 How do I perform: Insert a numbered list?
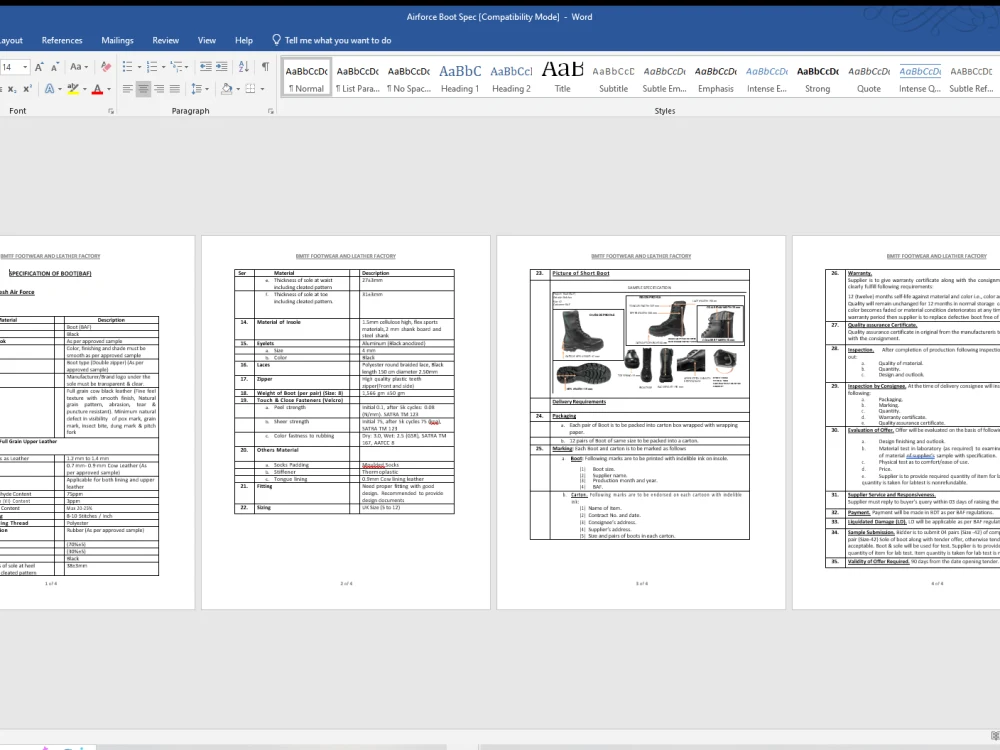(151, 67)
